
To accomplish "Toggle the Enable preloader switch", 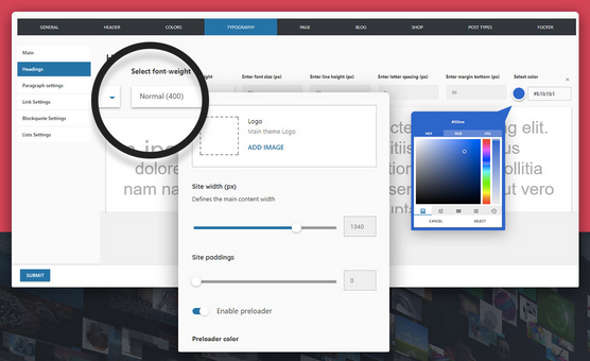I will pyautogui.click(x=200, y=311).
